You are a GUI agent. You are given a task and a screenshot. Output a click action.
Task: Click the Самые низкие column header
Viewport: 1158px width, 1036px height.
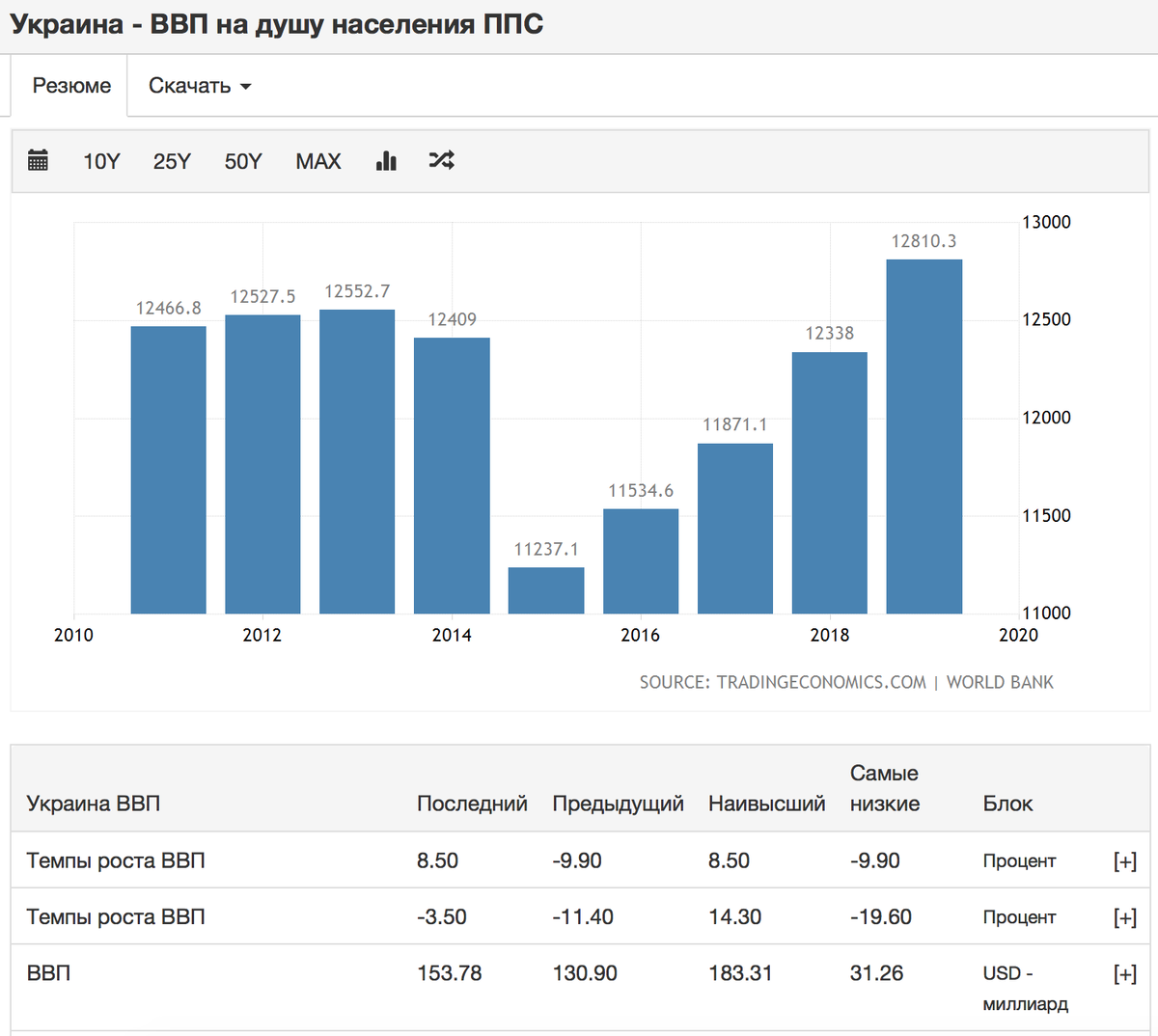[x=885, y=788]
